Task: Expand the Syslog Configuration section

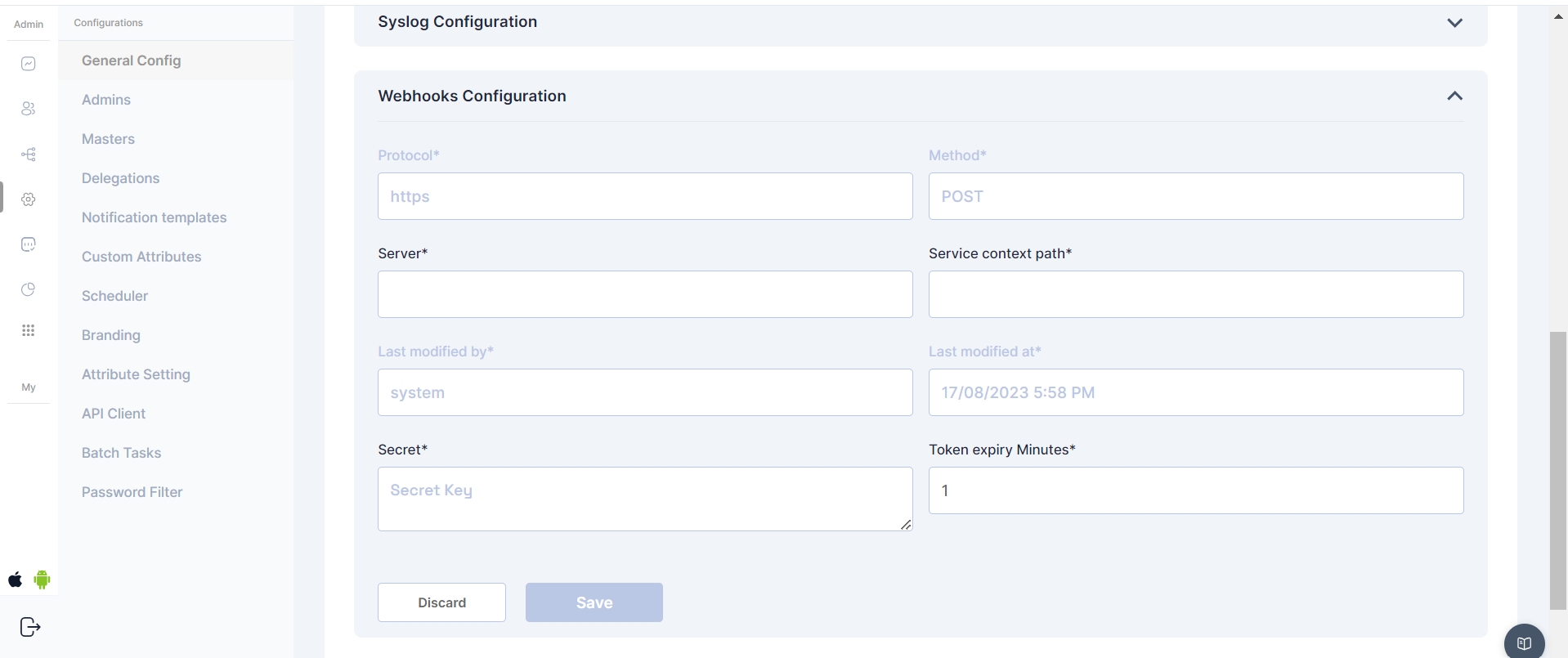Action: (1454, 23)
